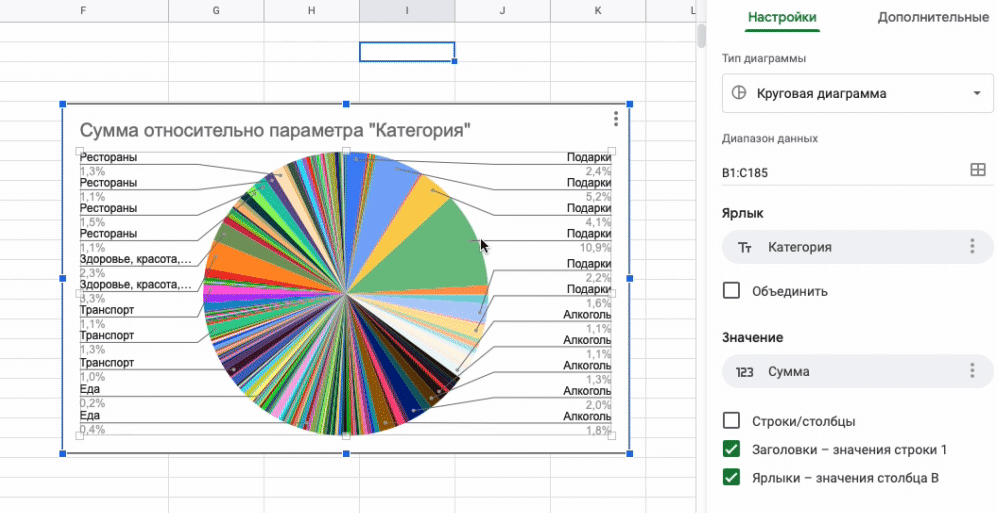Select column J header
This screenshot has width=997, height=513.
click(502, 11)
